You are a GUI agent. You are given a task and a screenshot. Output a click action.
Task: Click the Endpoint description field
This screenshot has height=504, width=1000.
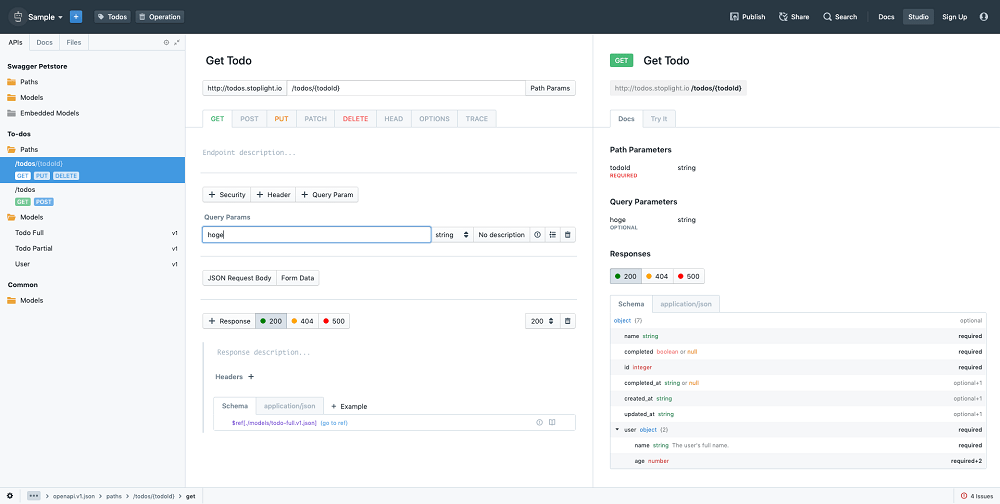(x=389, y=153)
